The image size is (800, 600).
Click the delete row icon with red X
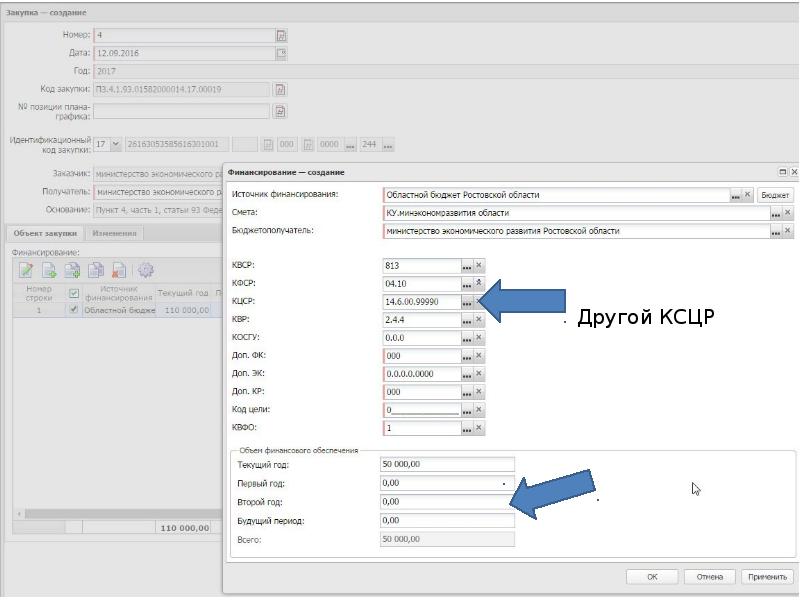[x=118, y=270]
